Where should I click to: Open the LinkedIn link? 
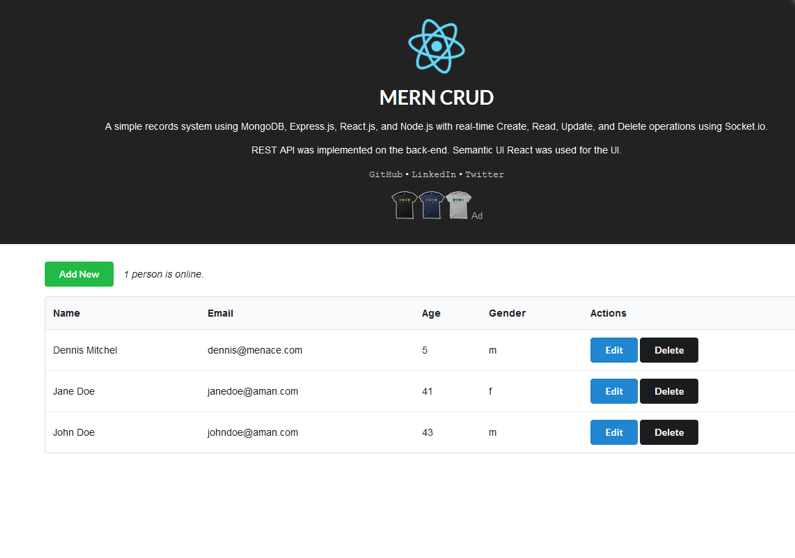pyautogui.click(x=433, y=174)
